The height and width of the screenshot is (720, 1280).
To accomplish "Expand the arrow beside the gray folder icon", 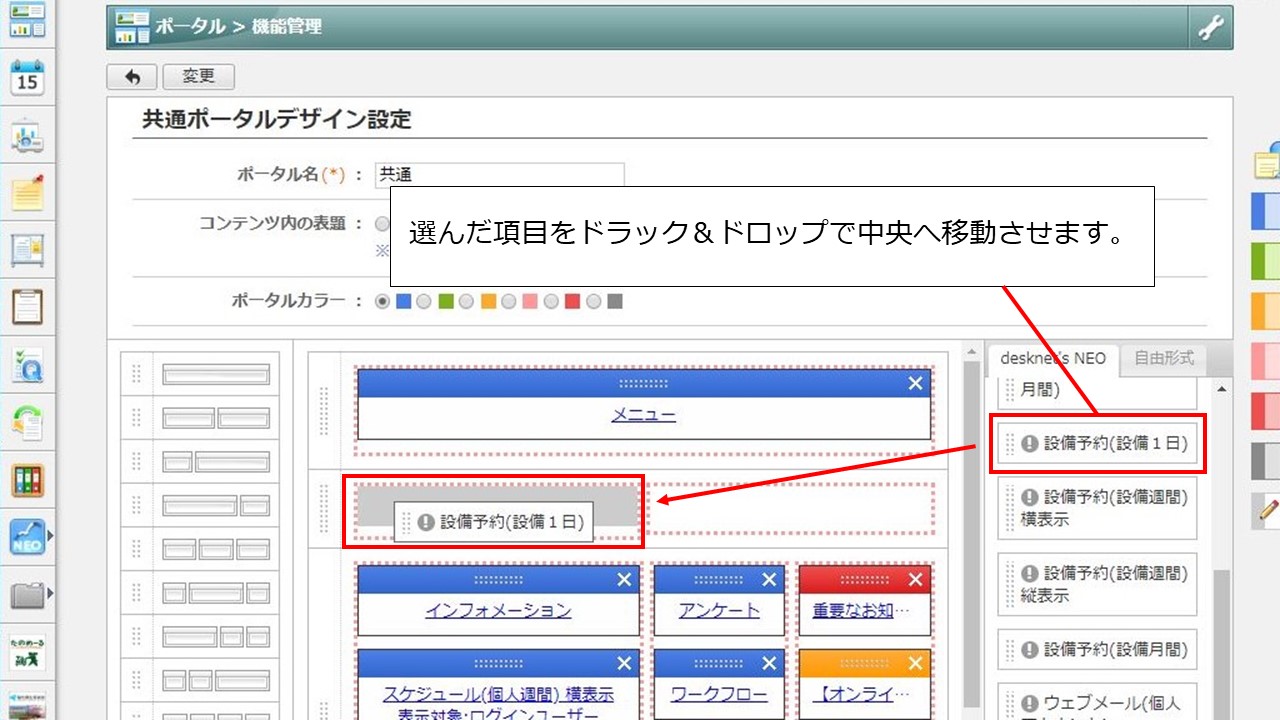I will pos(50,595).
